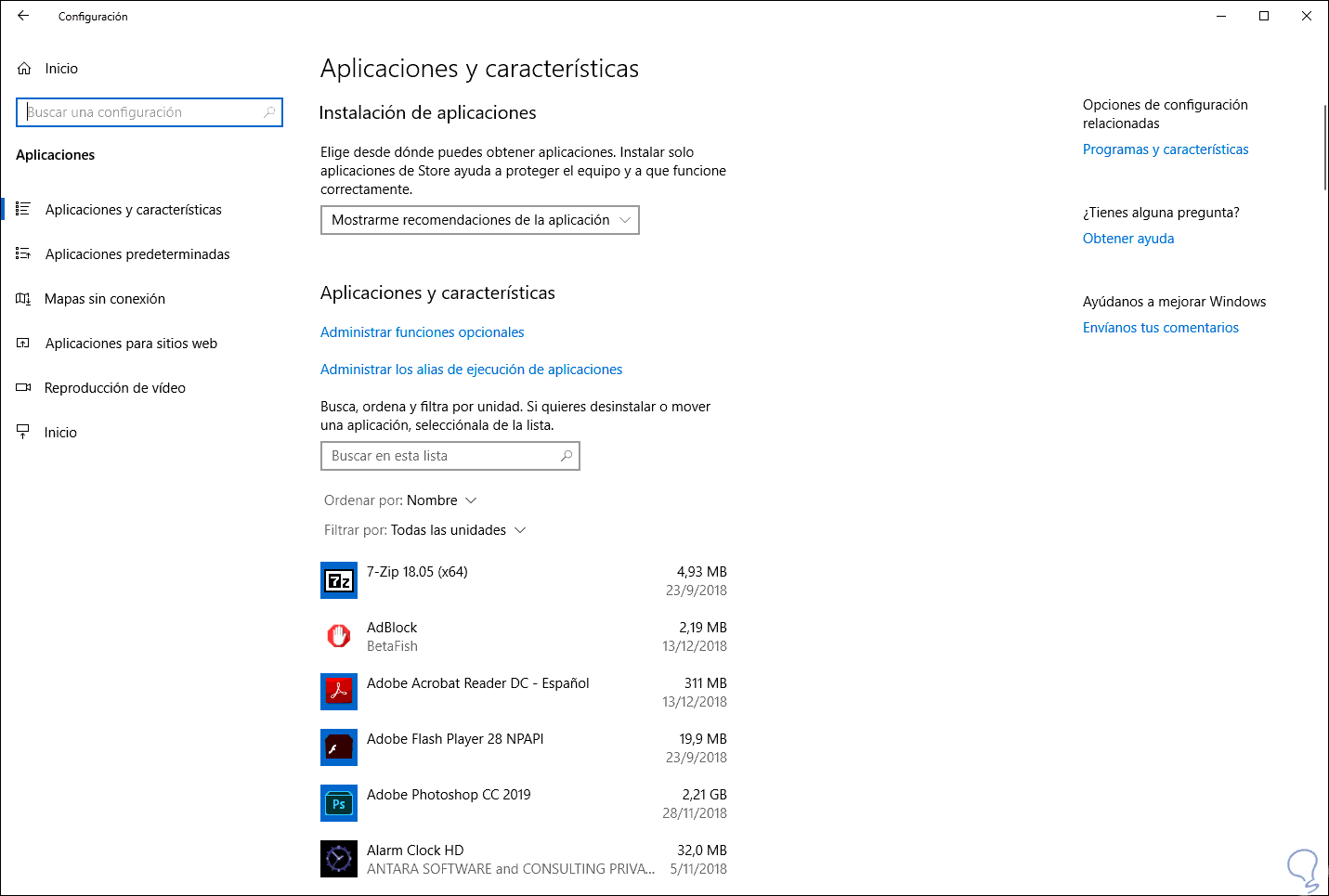Screen dimensions: 1329x896
Task: Click the back arrow in title bar
Action: tap(23, 16)
